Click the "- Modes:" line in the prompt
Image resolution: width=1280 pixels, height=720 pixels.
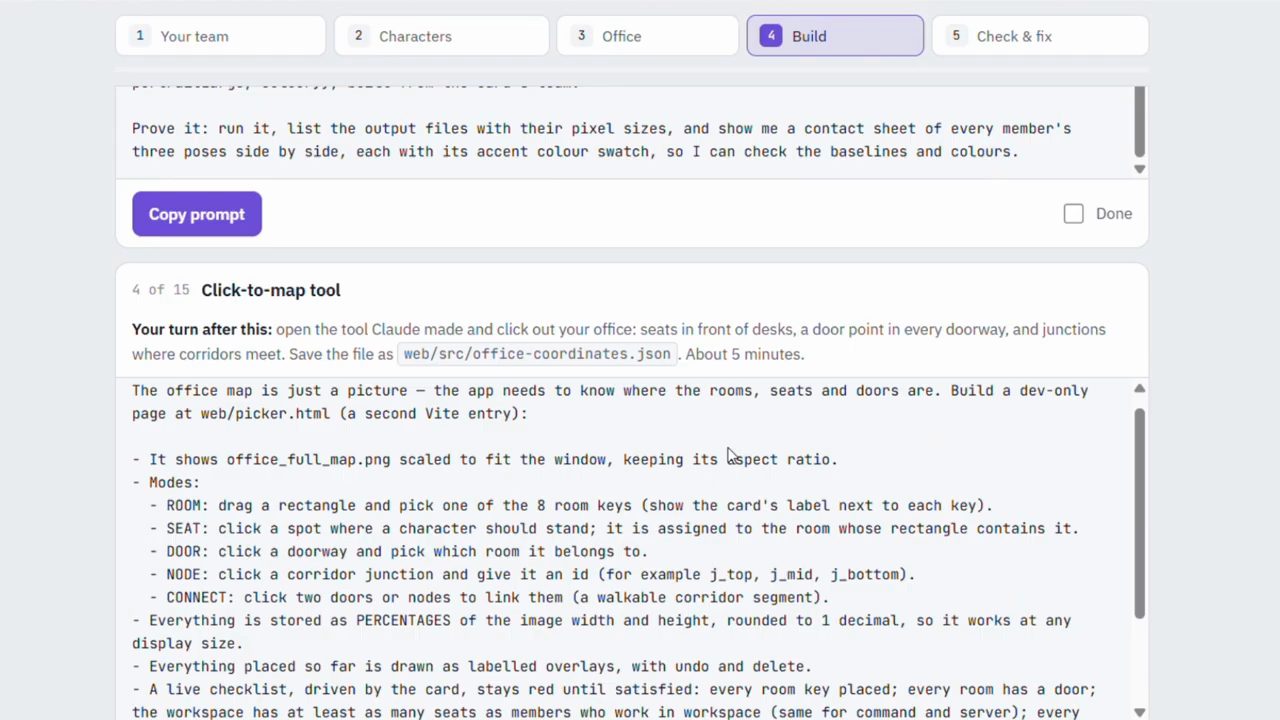(x=166, y=482)
